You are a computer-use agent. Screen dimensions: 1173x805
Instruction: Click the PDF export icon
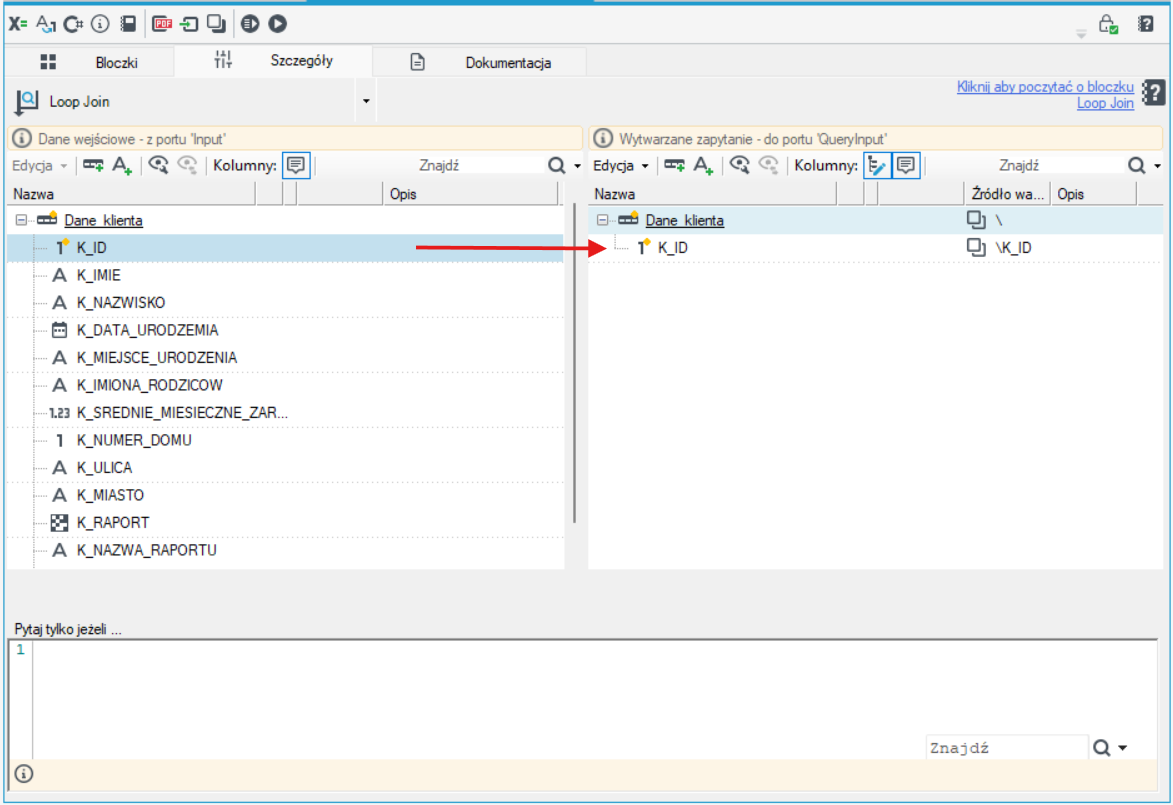click(x=162, y=24)
